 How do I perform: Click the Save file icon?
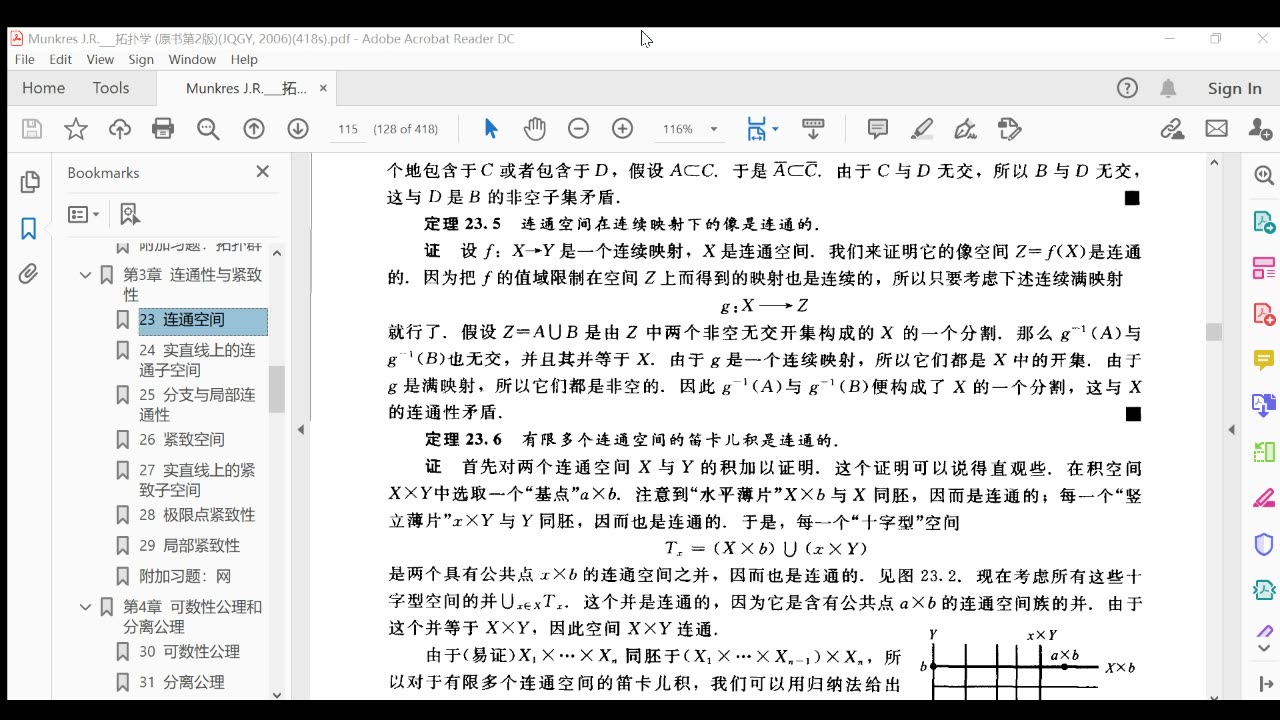[32, 129]
